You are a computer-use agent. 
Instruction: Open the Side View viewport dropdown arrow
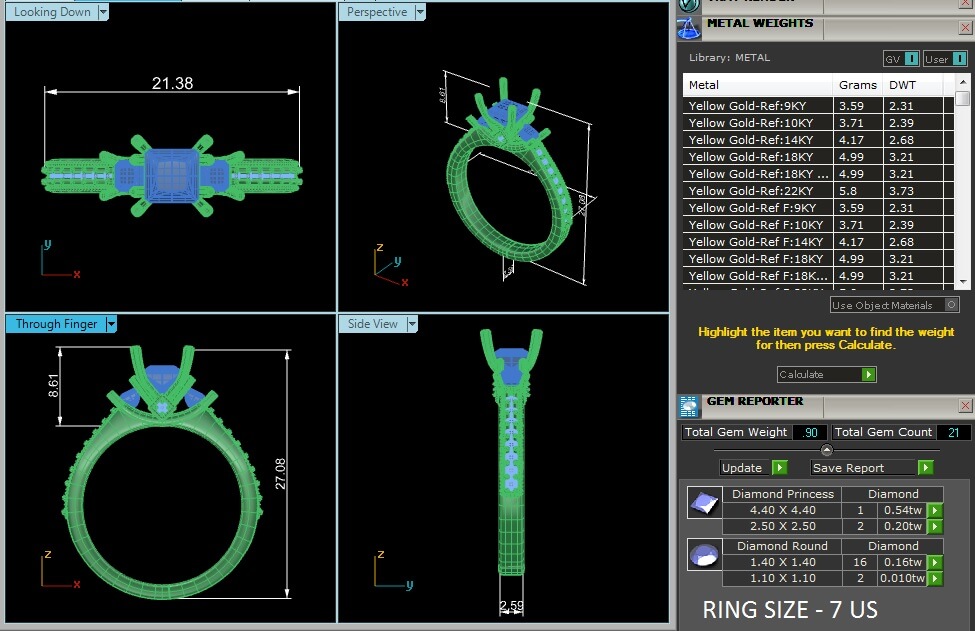[x=412, y=324]
